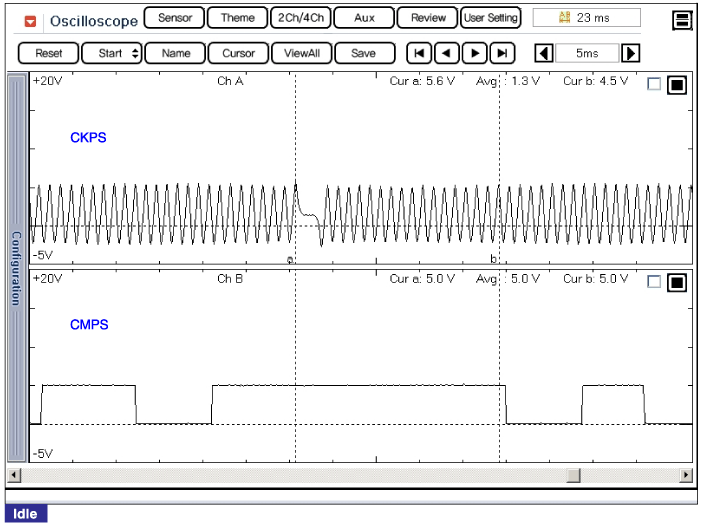Step back one frame with left arrow
Image resolution: width=701 pixels, height=527 pixels.
click(447, 53)
